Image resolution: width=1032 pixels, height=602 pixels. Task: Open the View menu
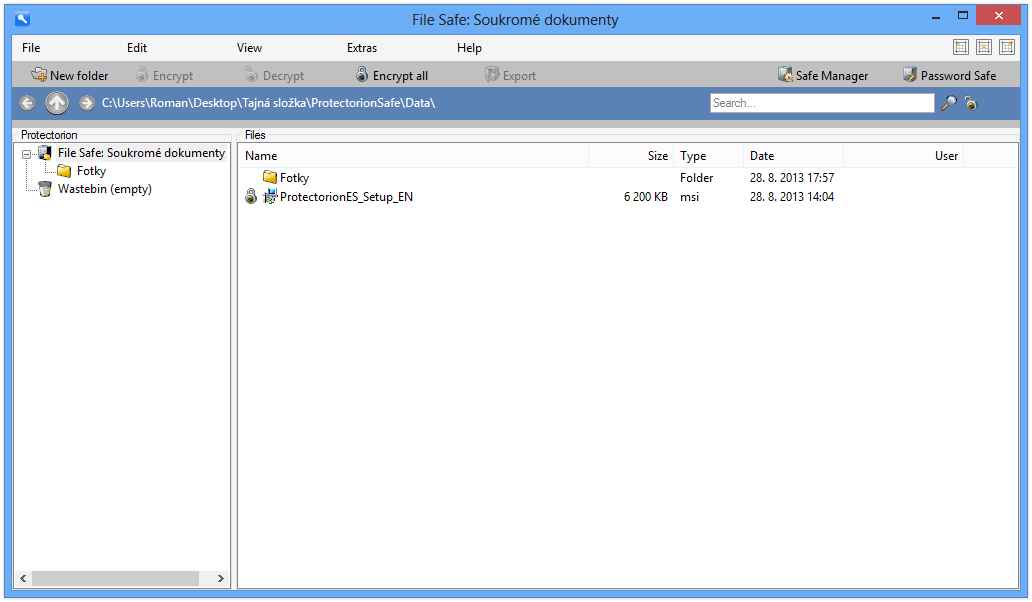pos(249,47)
